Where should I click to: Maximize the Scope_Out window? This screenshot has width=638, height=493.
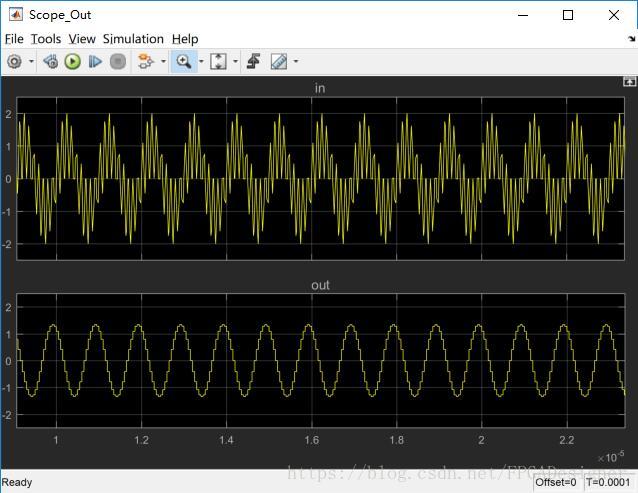point(568,15)
